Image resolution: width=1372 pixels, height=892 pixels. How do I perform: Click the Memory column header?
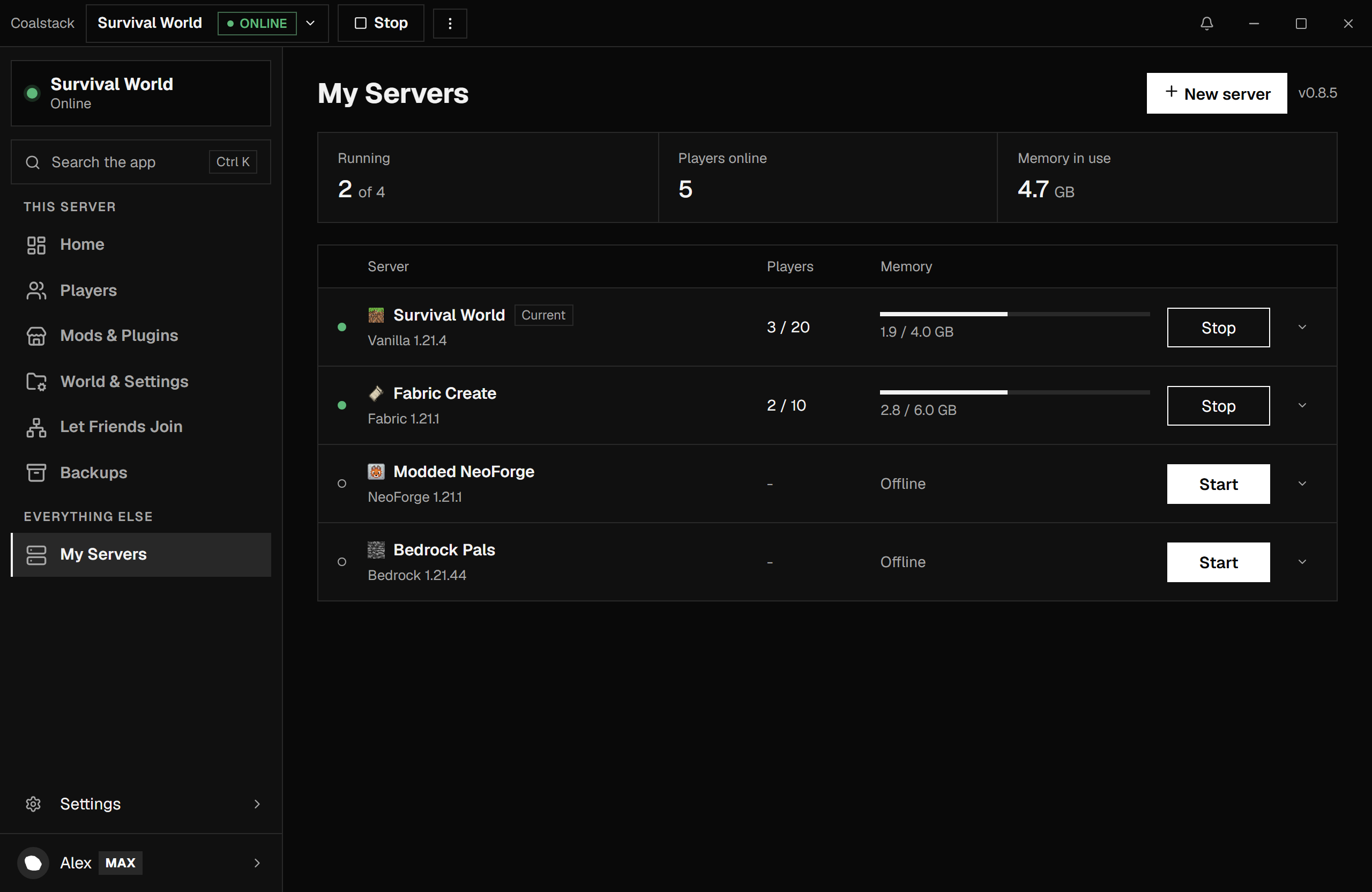tap(906, 267)
